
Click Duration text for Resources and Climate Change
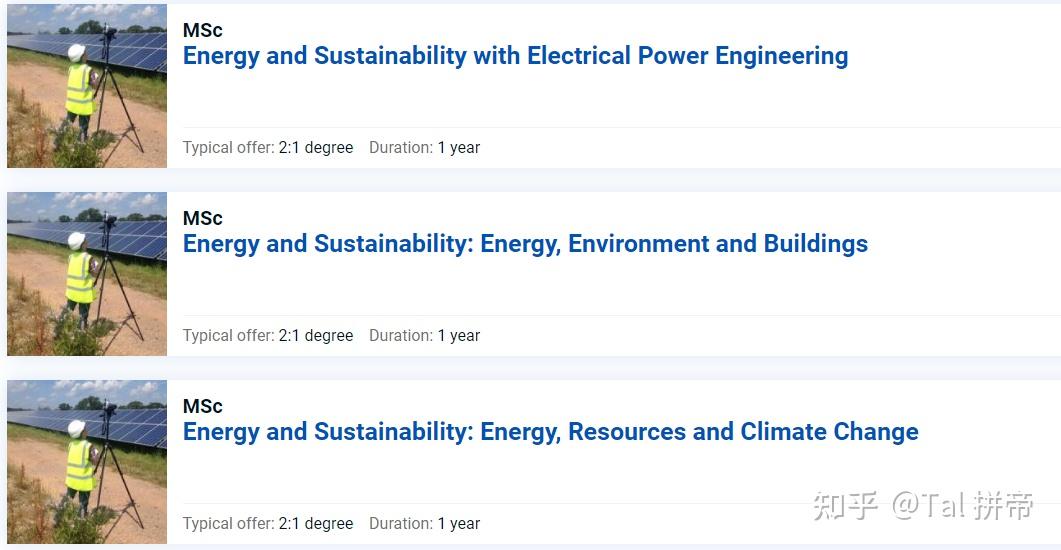pos(424,524)
